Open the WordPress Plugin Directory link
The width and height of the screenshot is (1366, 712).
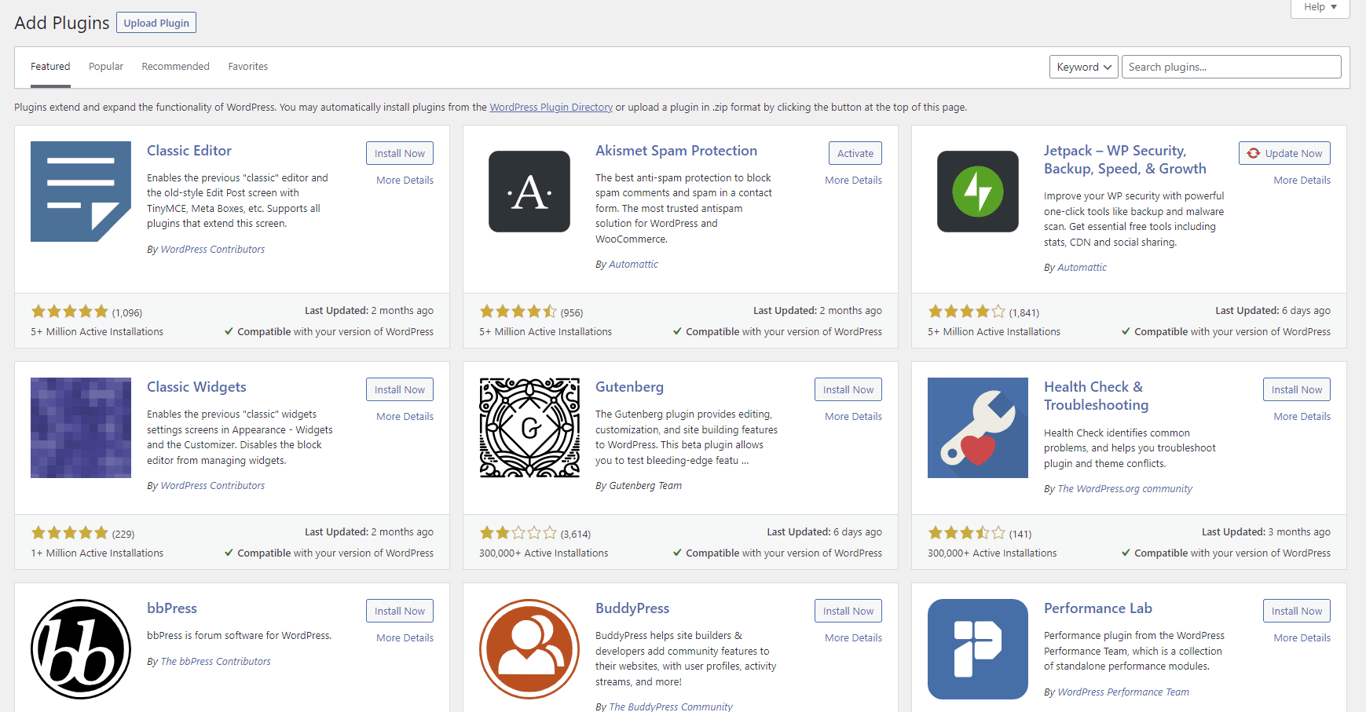pyautogui.click(x=551, y=106)
